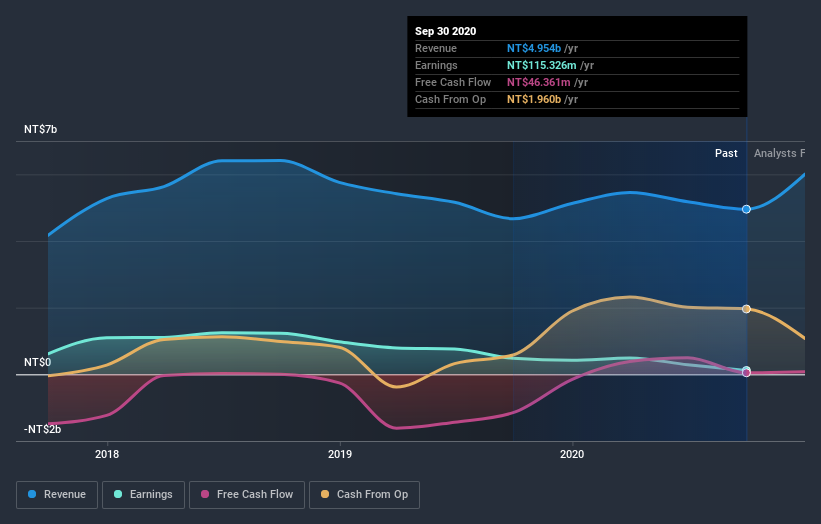This screenshot has height=524, width=821.
Task: Click the orange Cash From Op data point
Action: pos(746,309)
